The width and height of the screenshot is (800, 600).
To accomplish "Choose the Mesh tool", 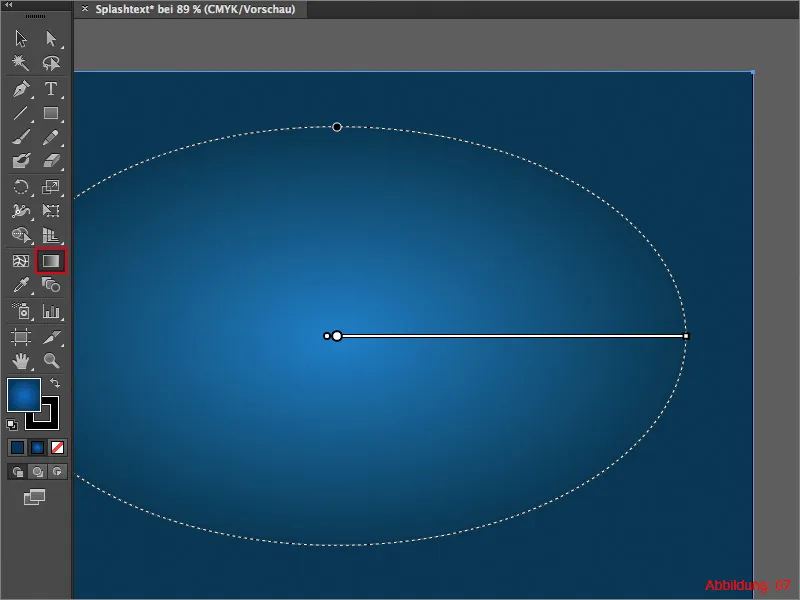I will click(21, 261).
